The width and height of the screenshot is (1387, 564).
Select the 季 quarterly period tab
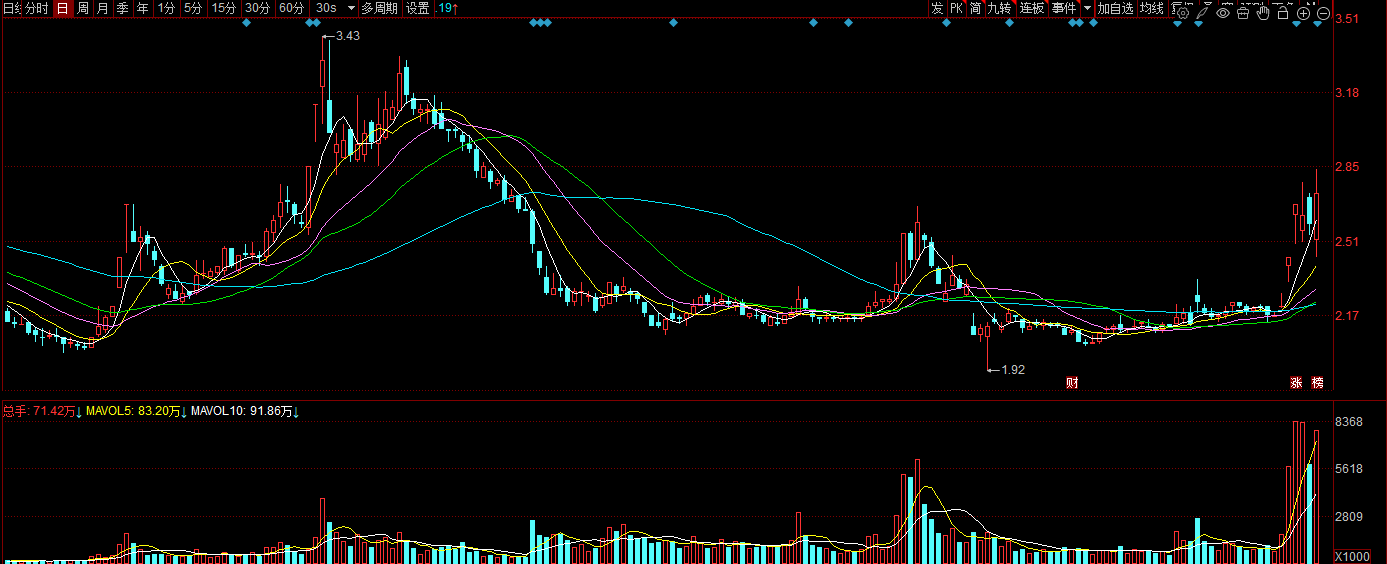point(122,8)
